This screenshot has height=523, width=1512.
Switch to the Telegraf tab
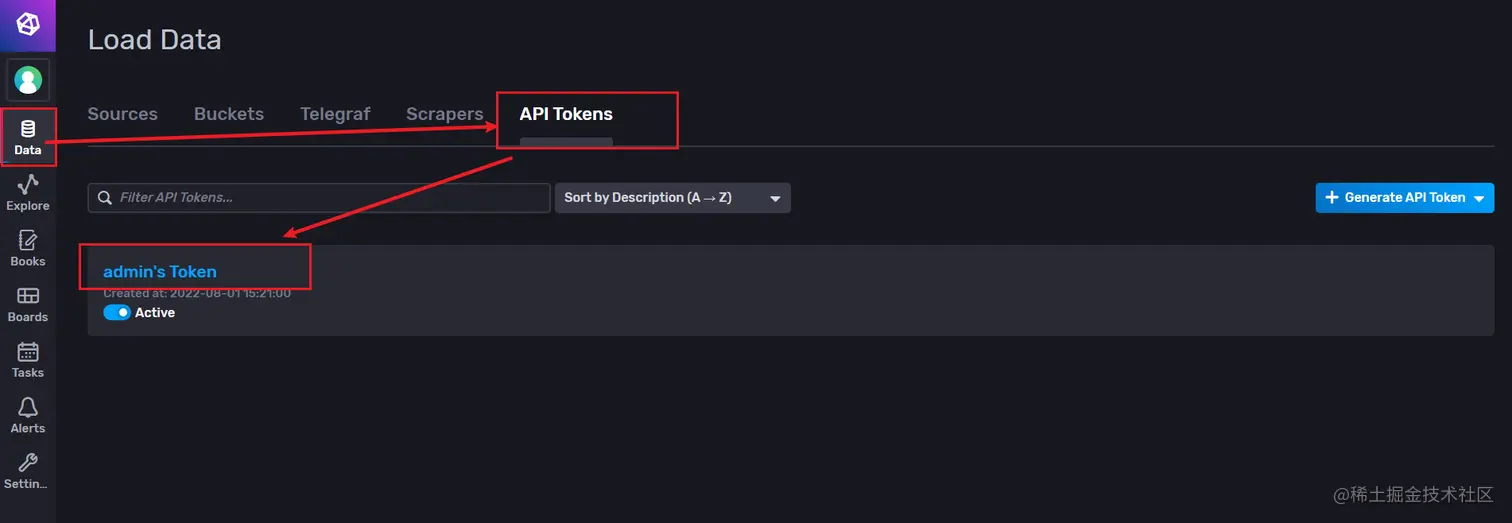[x=335, y=114]
